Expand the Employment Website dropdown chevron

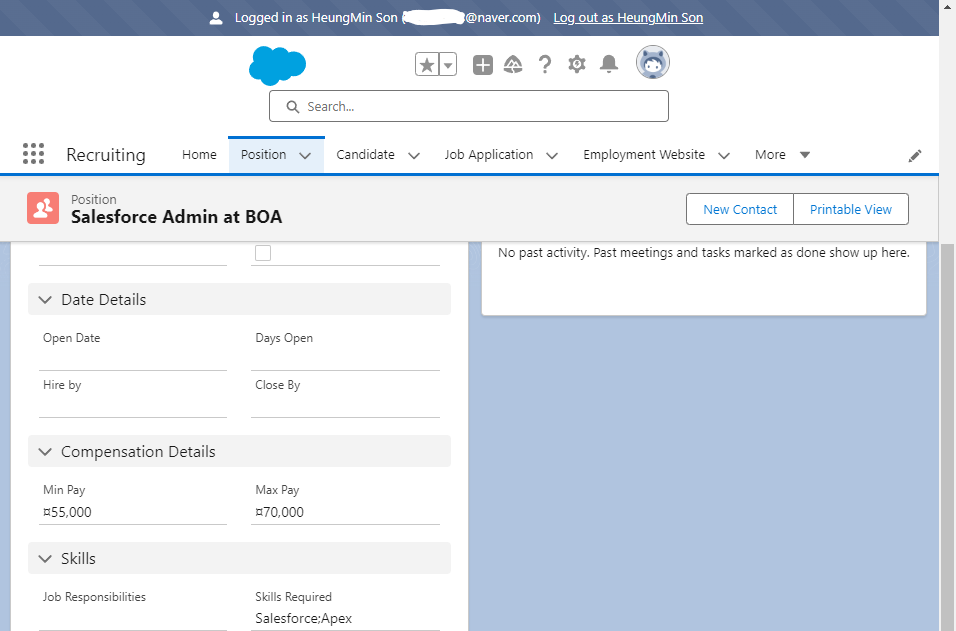coord(724,156)
